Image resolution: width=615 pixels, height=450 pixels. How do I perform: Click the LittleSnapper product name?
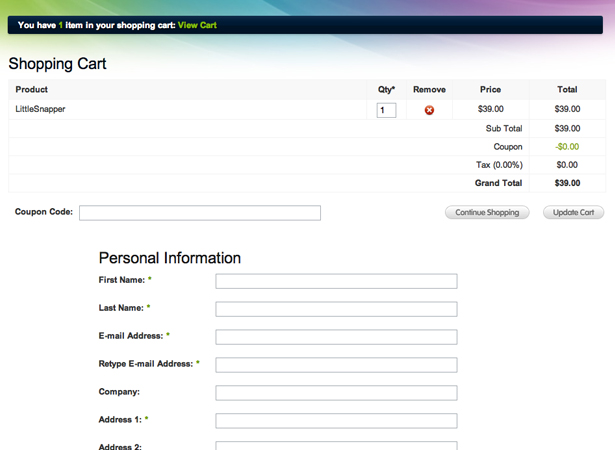coord(40,109)
